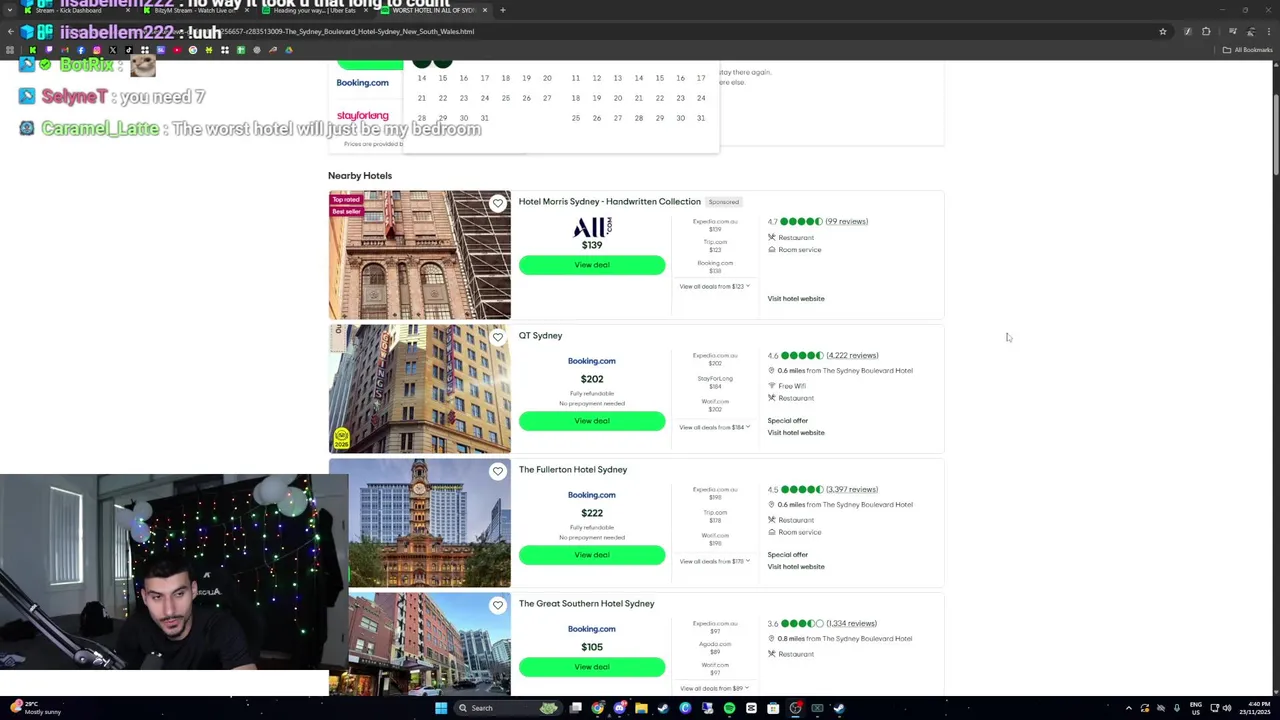Open the browser profile avatar
Screen dimensions: 1280x720
click(x=1250, y=32)
